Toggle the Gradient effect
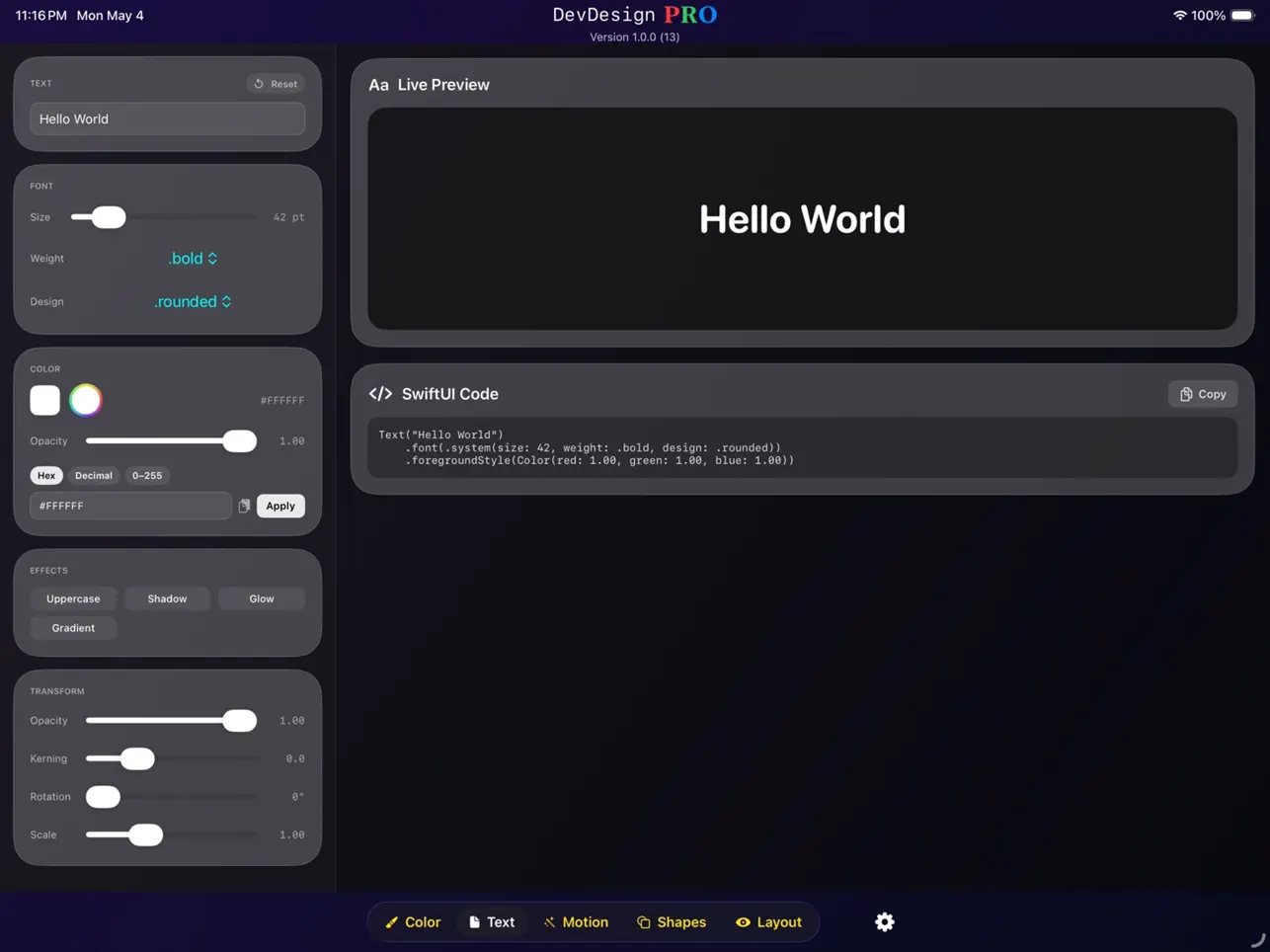Image resolution: width=1270 pixels, height=952 pixels. click(x=73, y=628)
